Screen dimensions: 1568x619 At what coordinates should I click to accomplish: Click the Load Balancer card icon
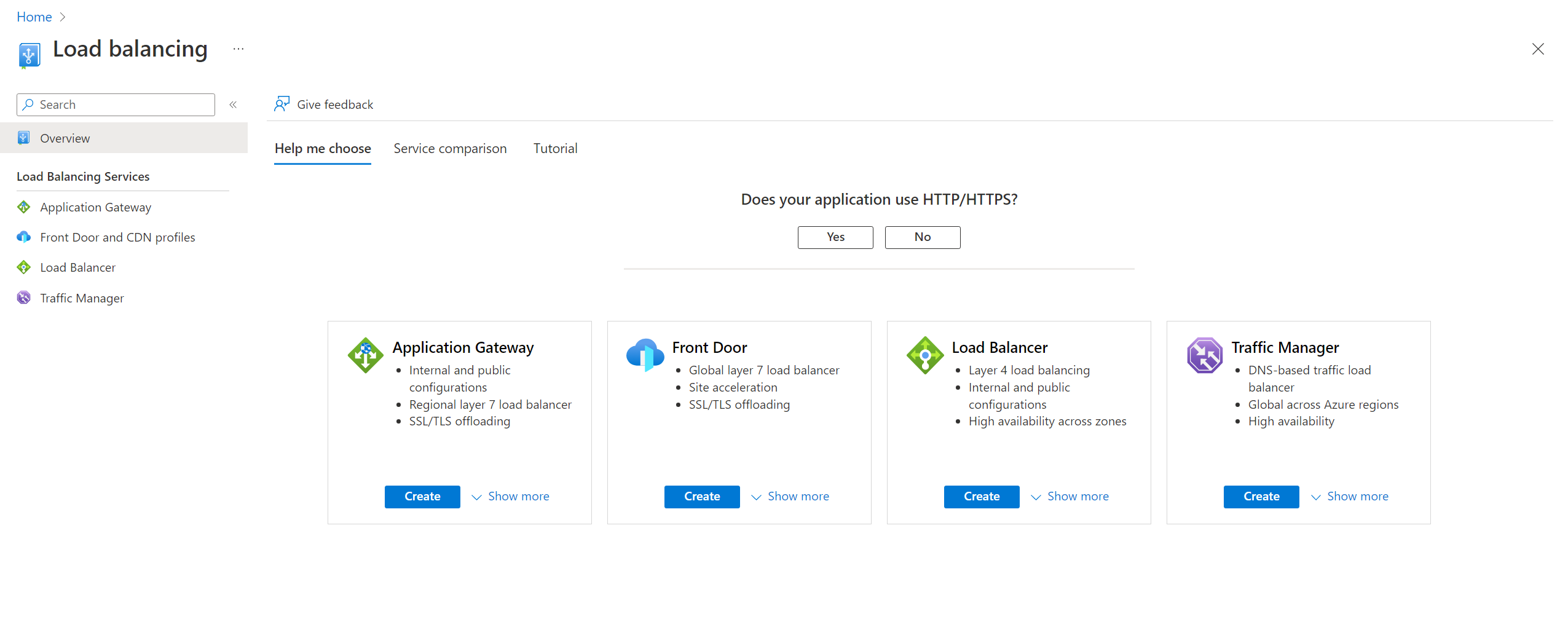pos(925,355)
